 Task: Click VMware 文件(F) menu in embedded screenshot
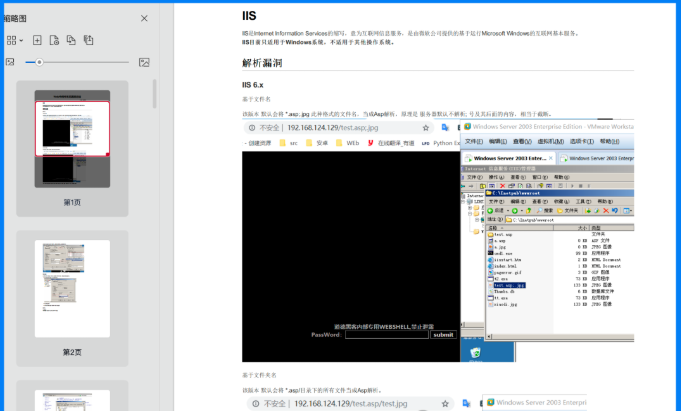pyautogui.click(x=474, y=142)
